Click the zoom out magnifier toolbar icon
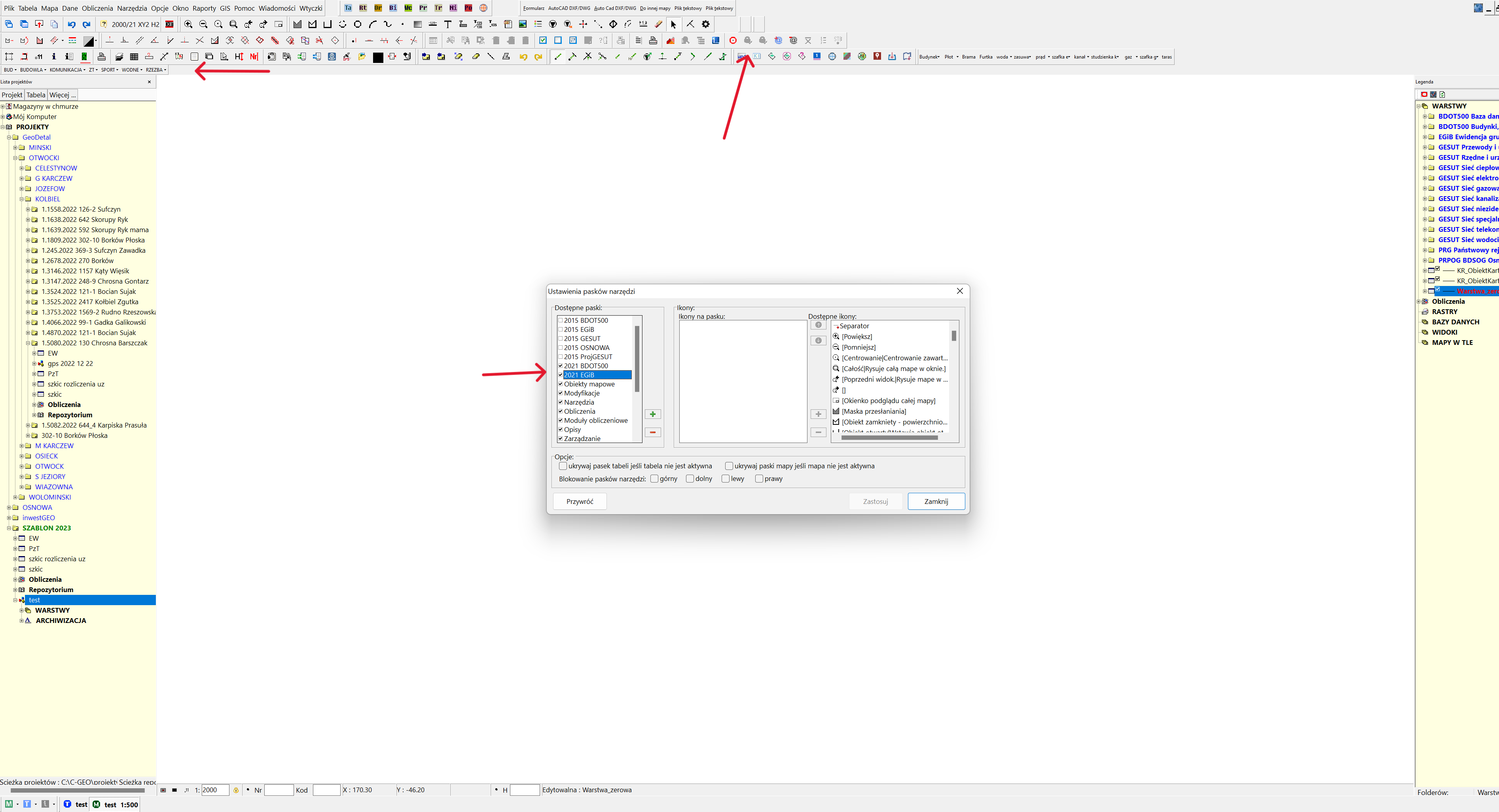The height and width of the screenshot is (812, 1499). point(203,25)
